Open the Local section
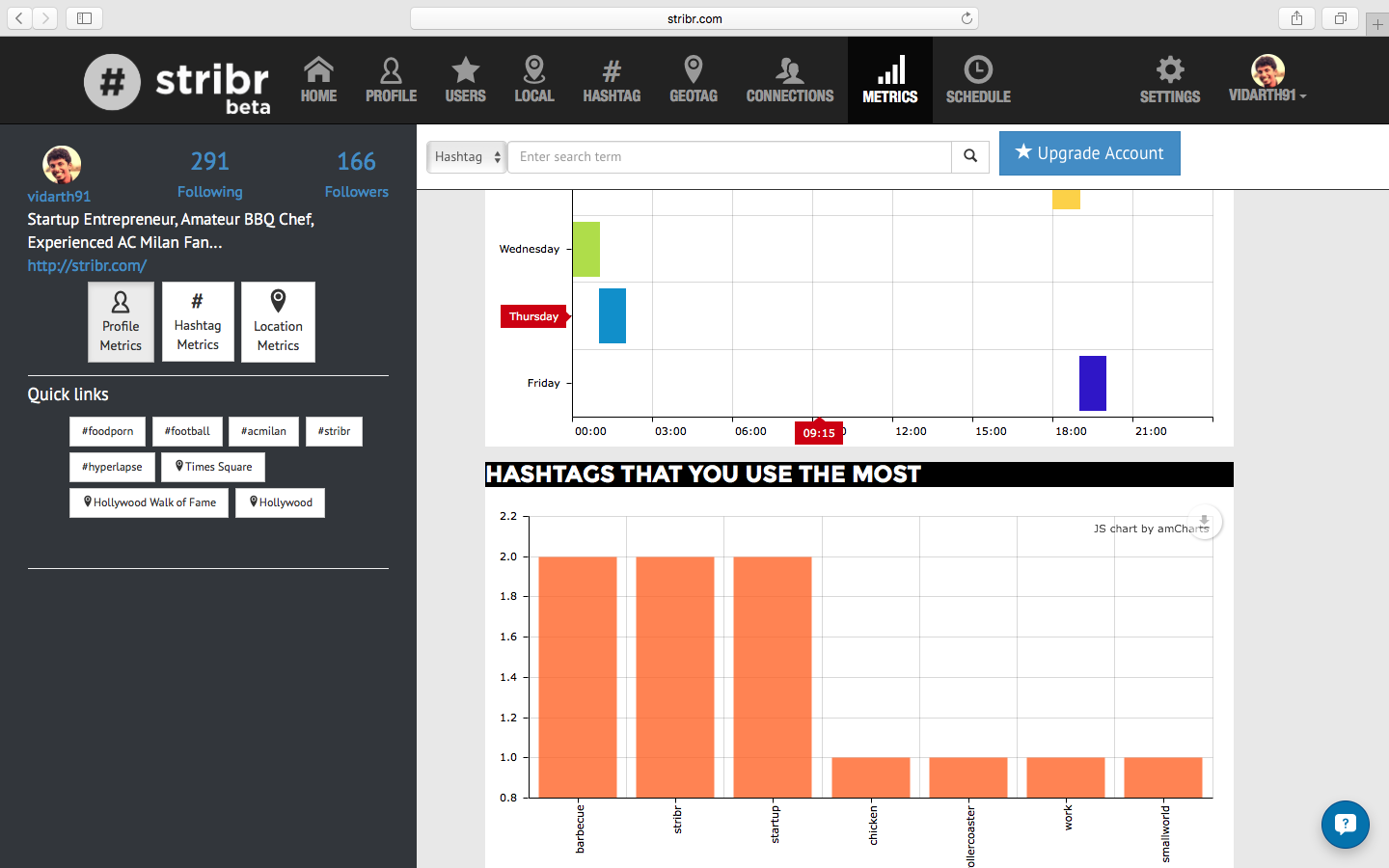This screenshot has height=868, width=1389. pyautogui.click(x=534, y=80)
